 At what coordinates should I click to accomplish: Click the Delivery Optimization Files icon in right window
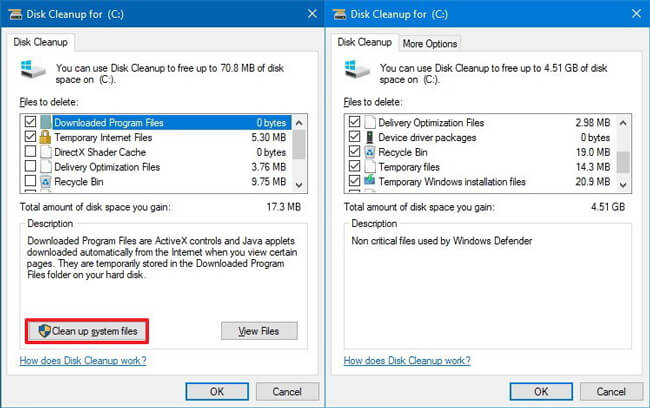coord(370,122)
